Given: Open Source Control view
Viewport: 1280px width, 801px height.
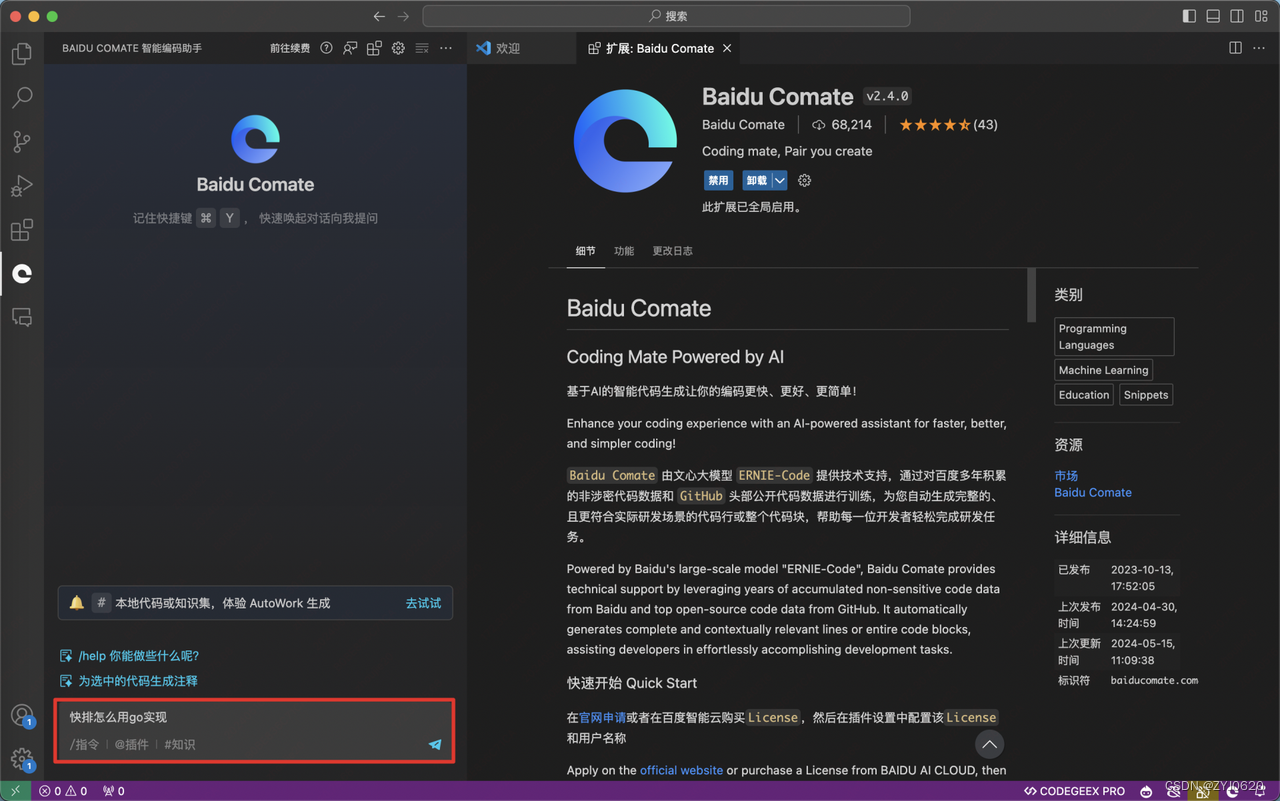Looking at the screenshot, I should pyautogui.click(x=22, y=141).
